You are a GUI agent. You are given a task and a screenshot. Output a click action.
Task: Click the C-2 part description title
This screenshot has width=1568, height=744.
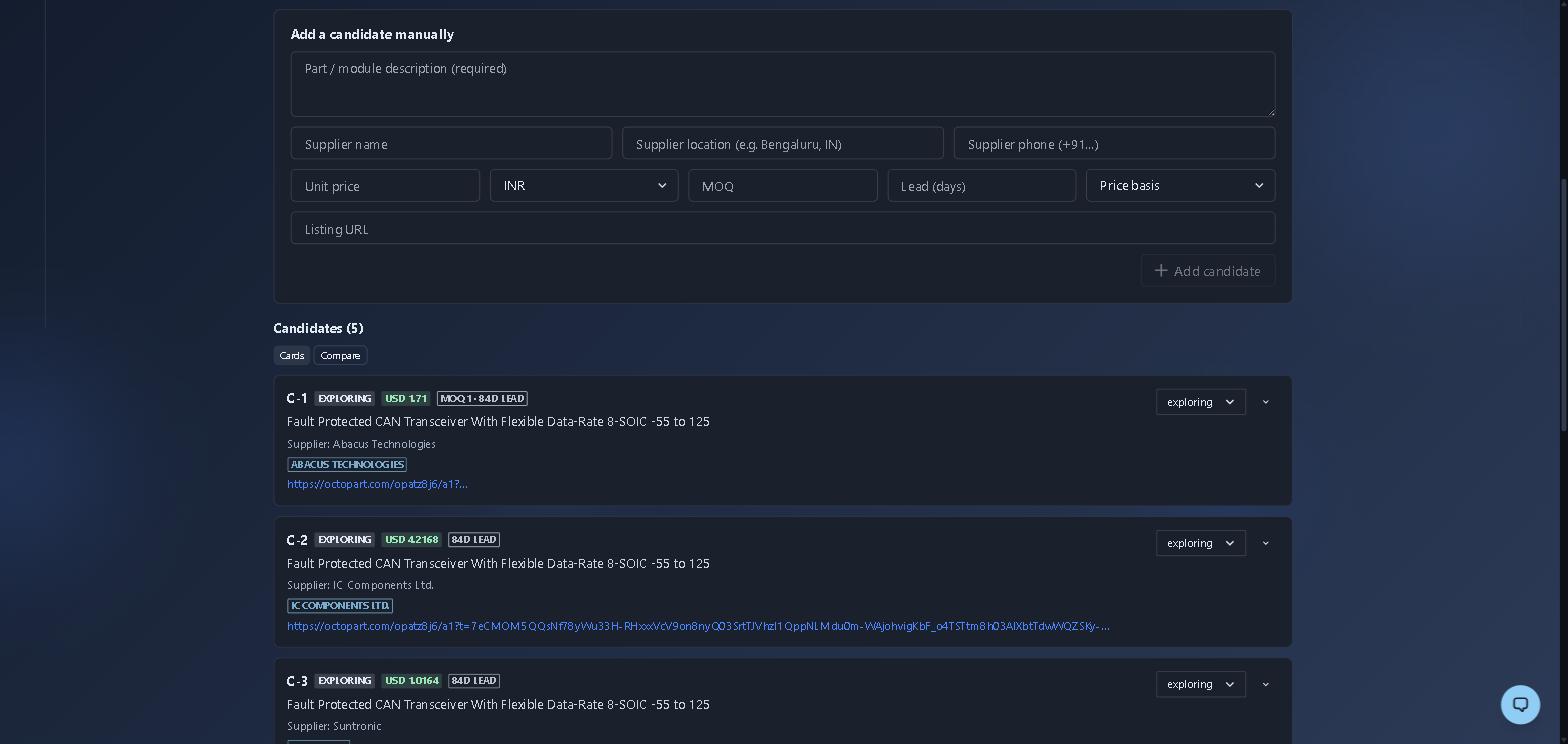[x=498, y=564]
